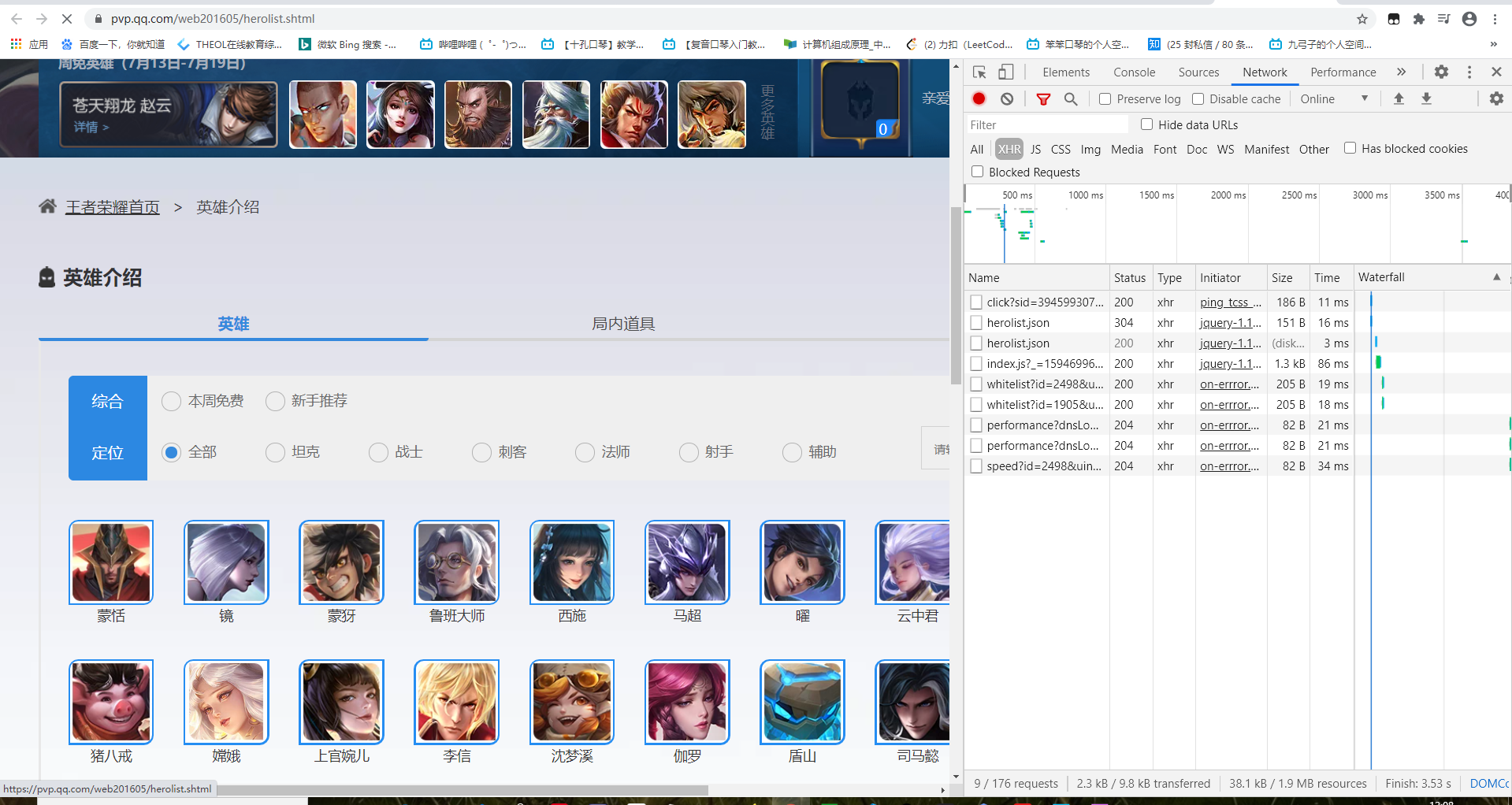Open hero 猪八戒 portrait
Viewport: 1512px width, 805px height.
(x=111, y=702)
